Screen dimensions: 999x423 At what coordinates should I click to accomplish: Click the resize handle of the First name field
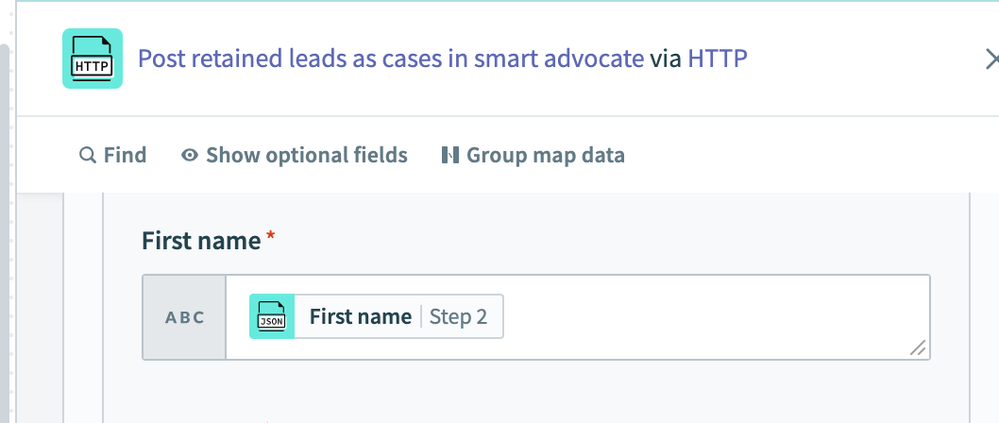coord(917,348)
